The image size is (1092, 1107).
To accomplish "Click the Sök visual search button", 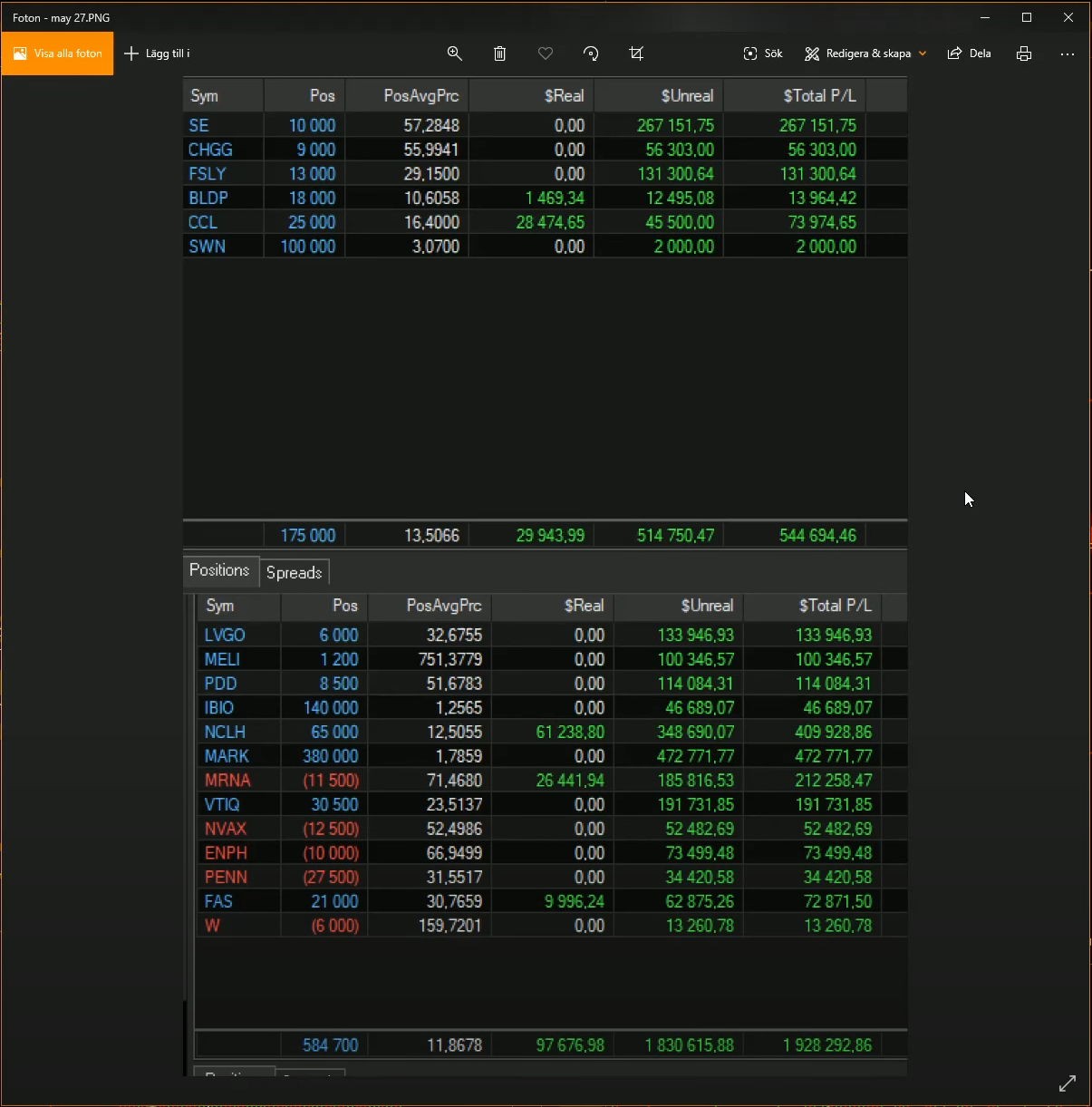I will tap(763, 53).
